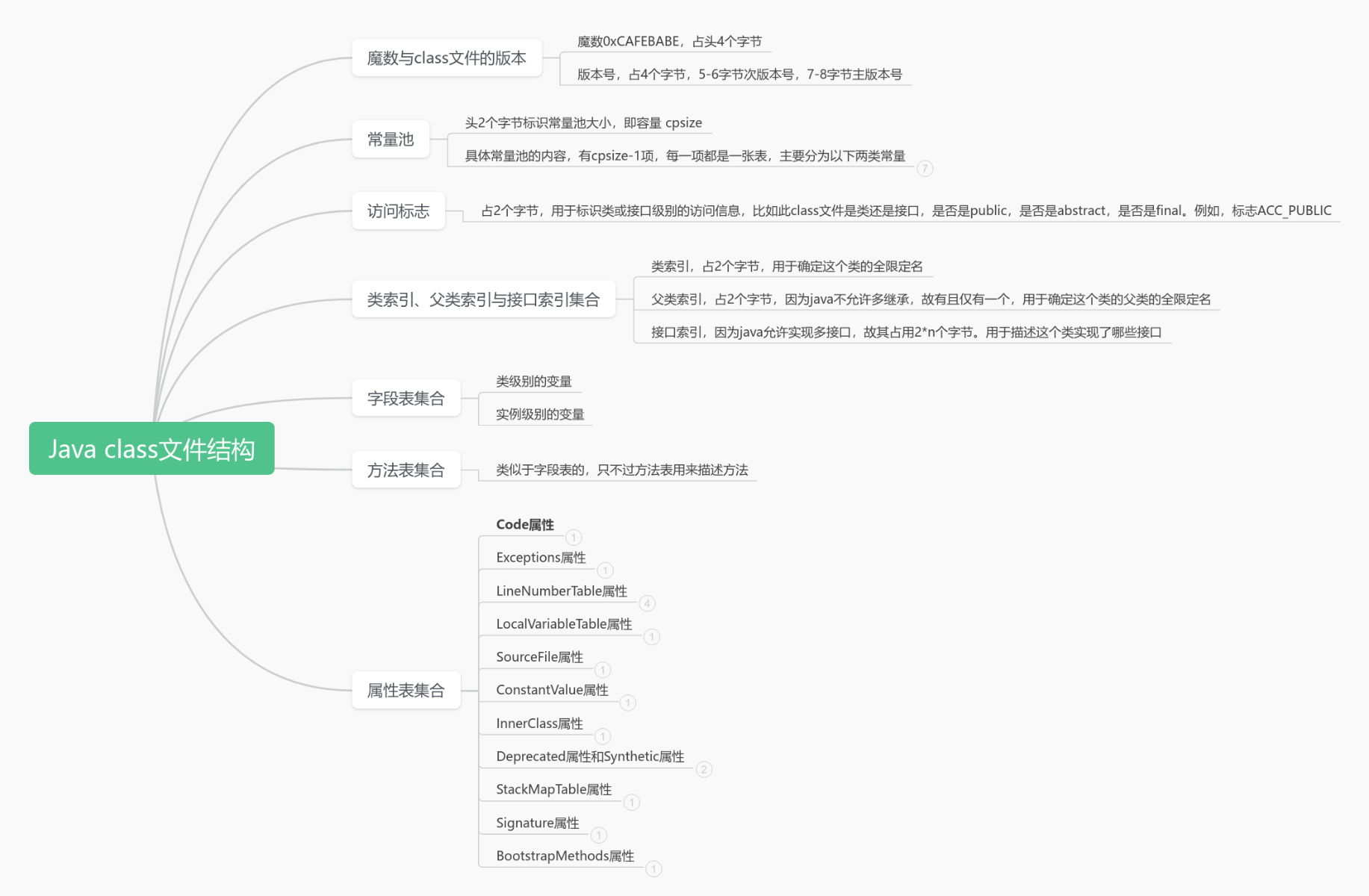Select the Signature属性 entry

(x=537, y=822)
